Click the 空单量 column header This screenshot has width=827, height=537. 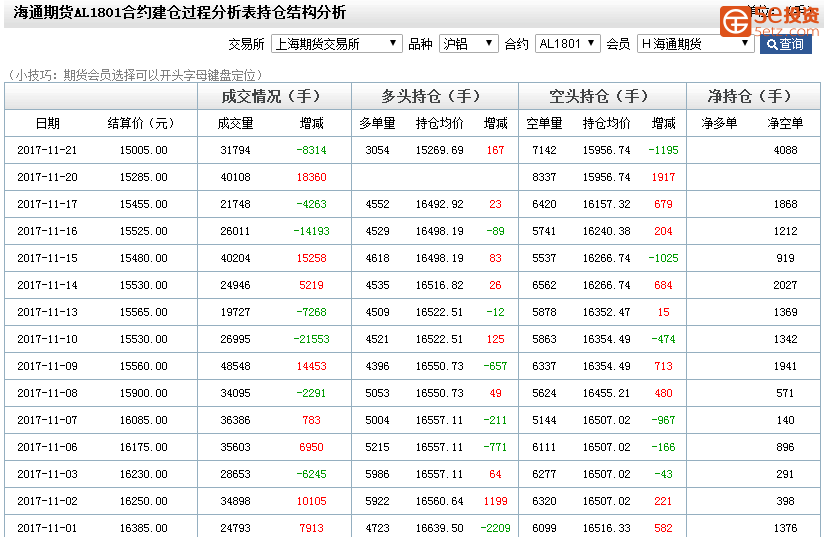[544, 123]
